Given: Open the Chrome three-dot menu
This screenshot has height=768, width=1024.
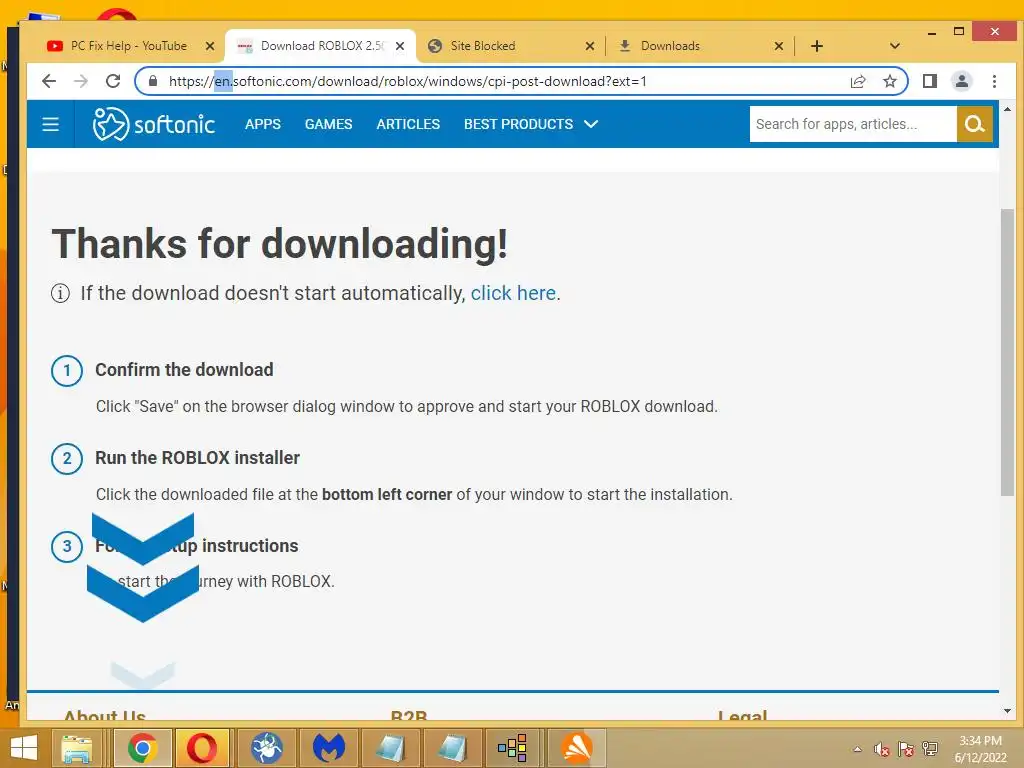Looking at the screenshot, I should coord(994,81).
